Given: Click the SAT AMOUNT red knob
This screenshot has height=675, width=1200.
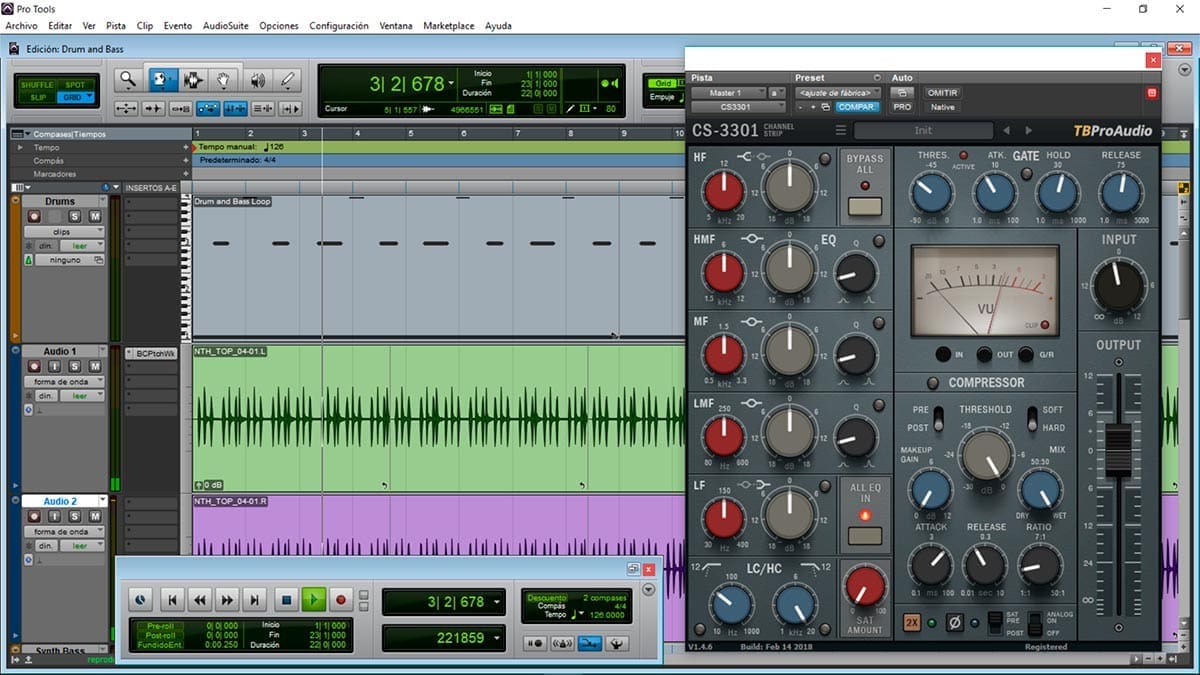Looking at the screenshot, I should point(864,587).
